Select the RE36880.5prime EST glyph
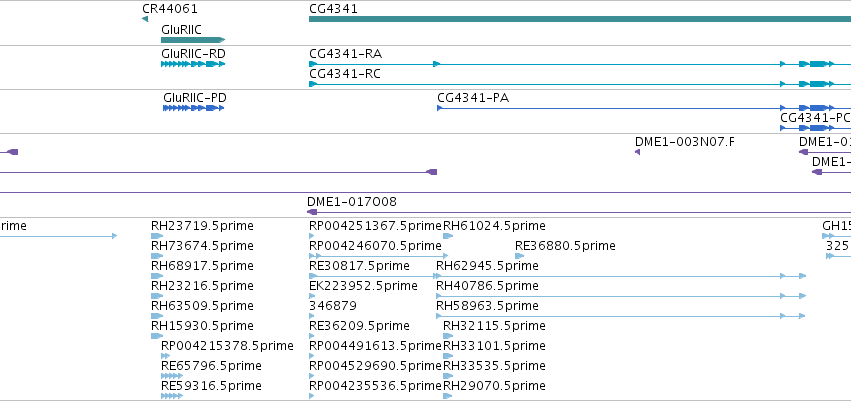Viewport: 851px width, 401px height. [519, 256]
